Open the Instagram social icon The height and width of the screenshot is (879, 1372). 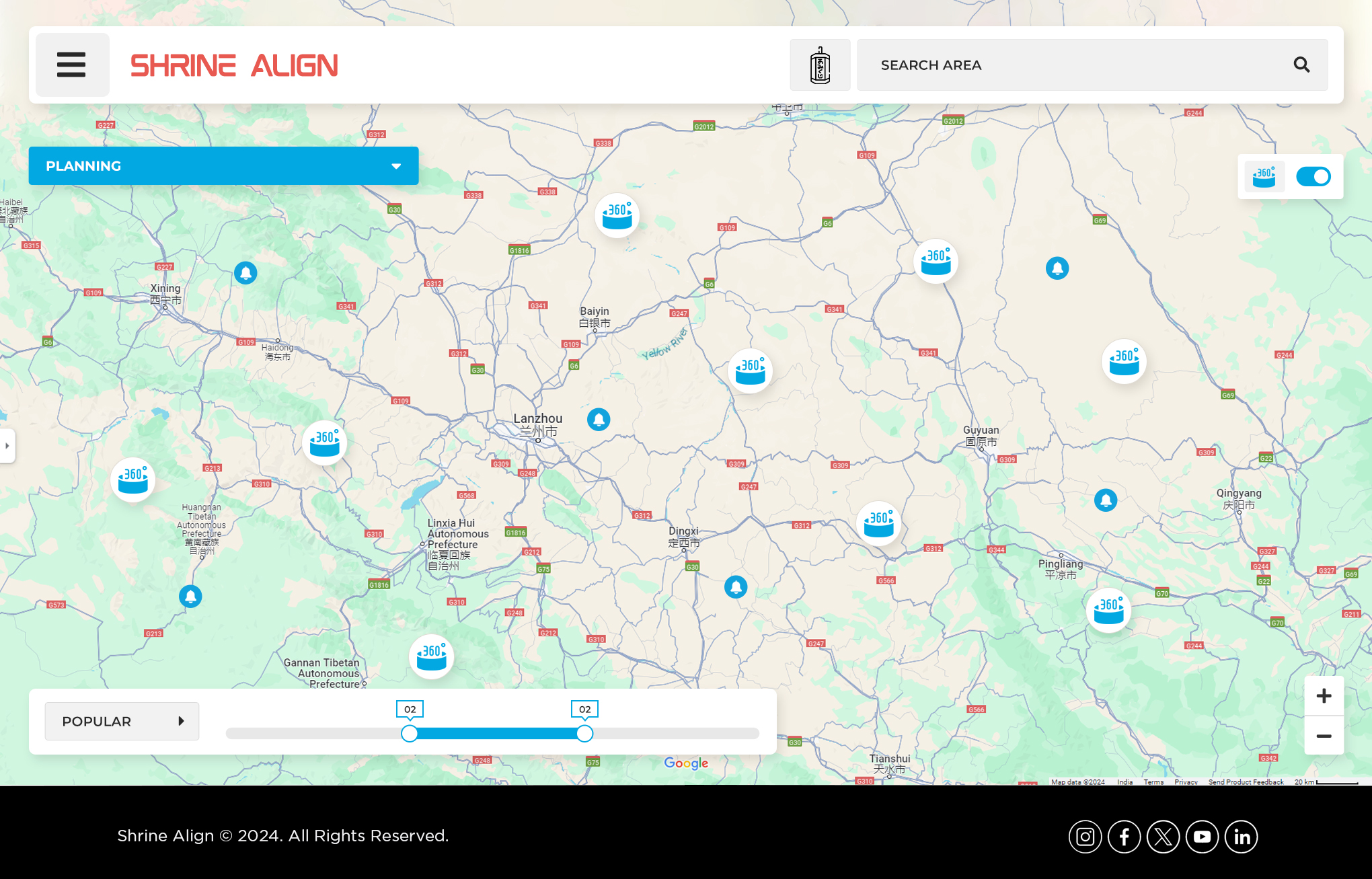point(1085,837)
